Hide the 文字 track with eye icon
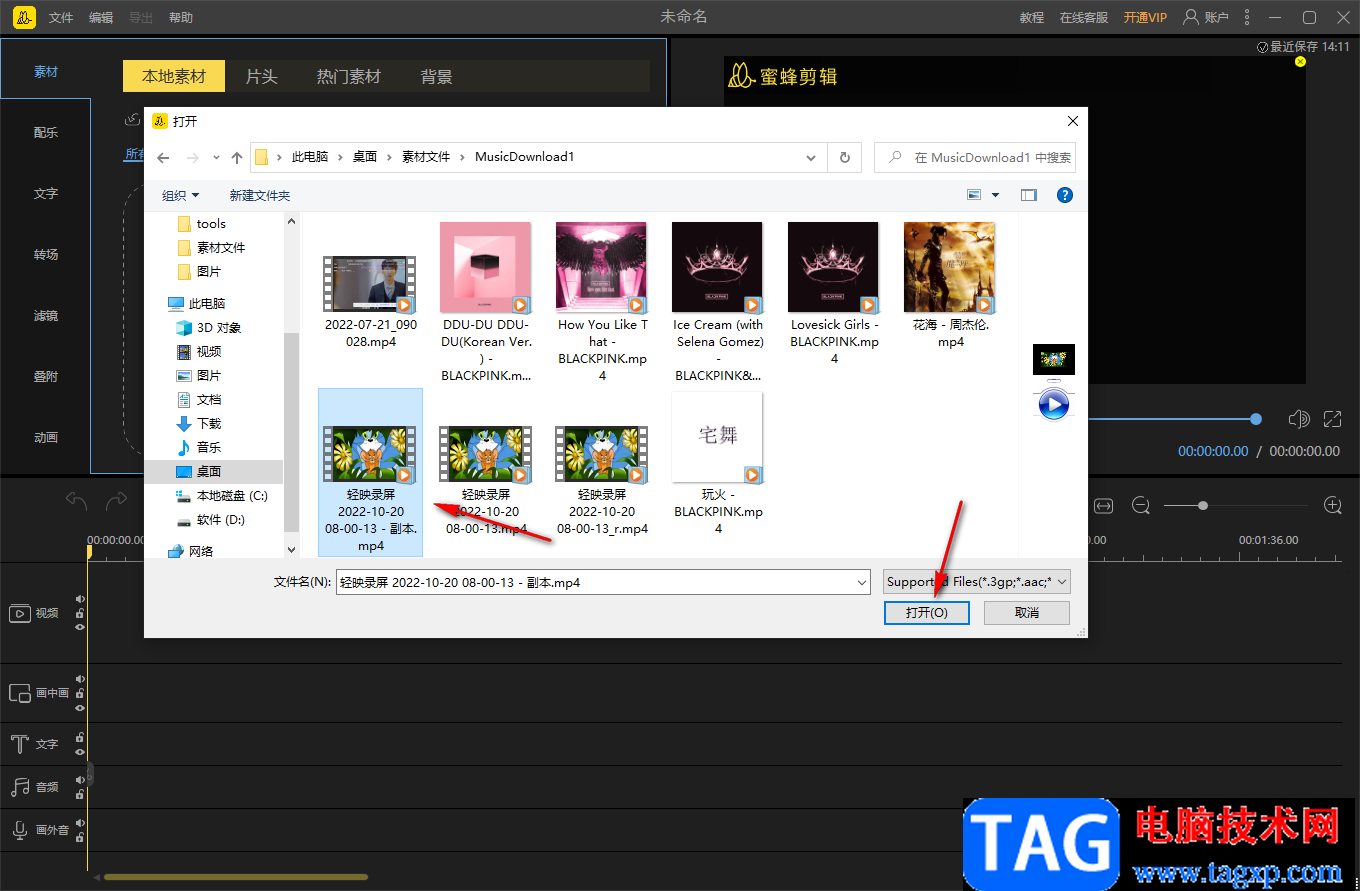The height and width of the screenshot is (891, 1360). pos(80,751)
